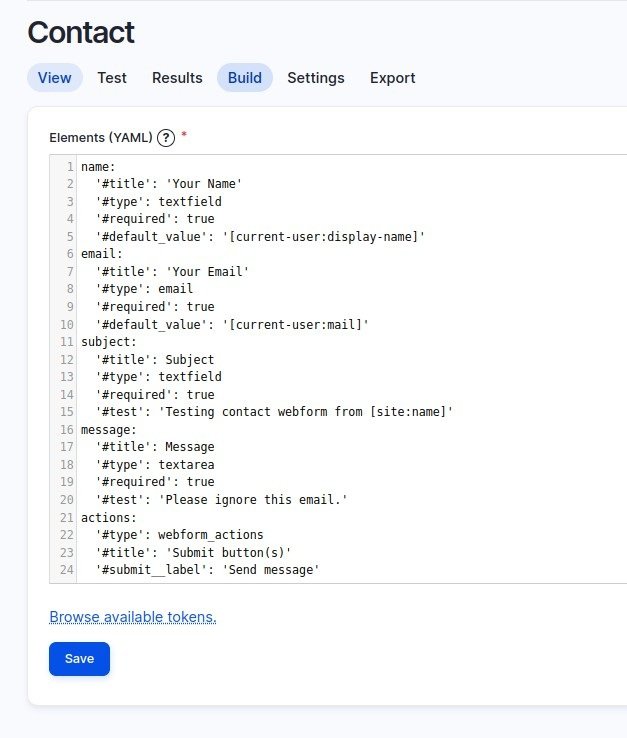Follow the Browse available tokens link
The height and width of the screenshot is (738, 627).
tap(133, 617)
